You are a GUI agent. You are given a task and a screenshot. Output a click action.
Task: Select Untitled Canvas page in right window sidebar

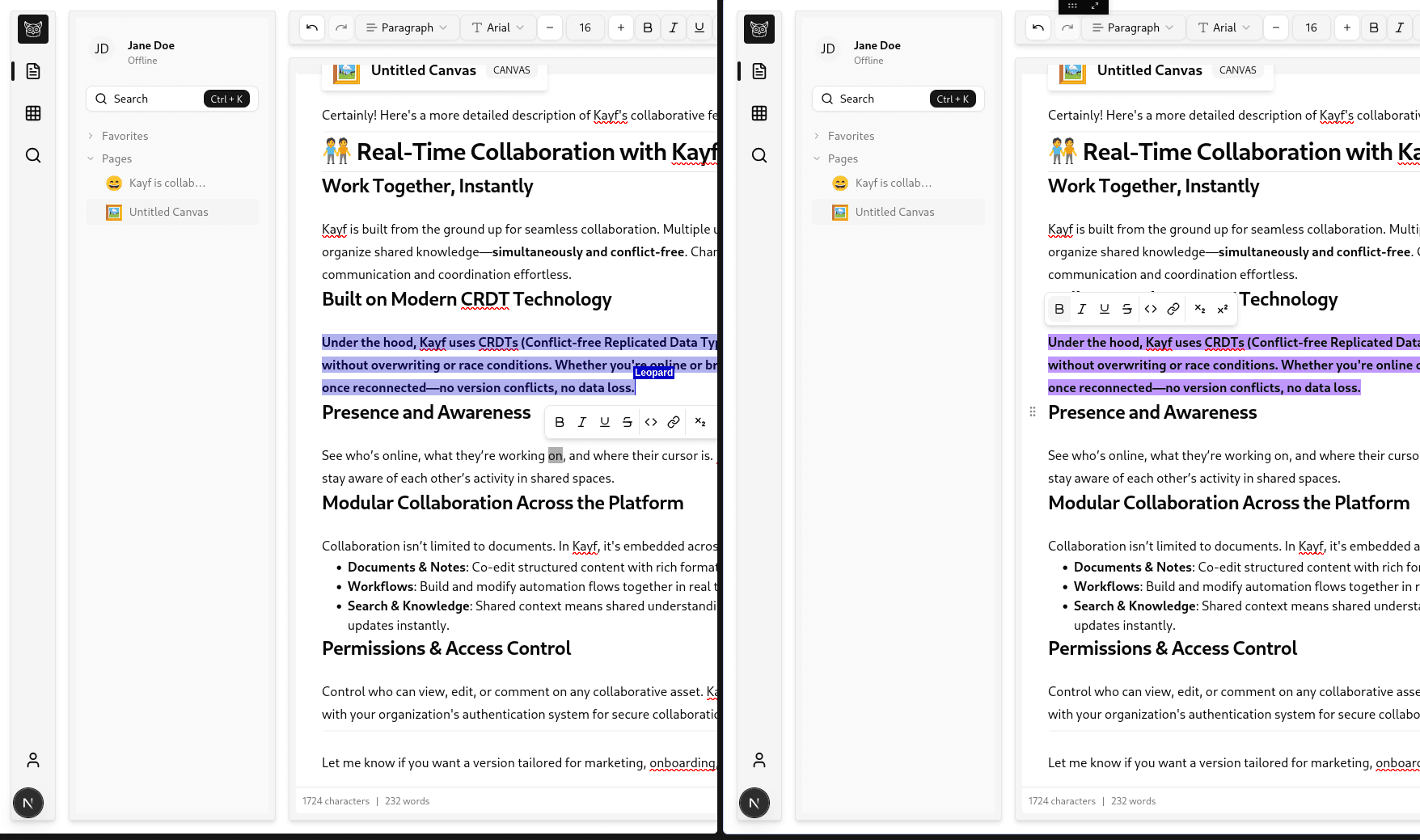898,212
